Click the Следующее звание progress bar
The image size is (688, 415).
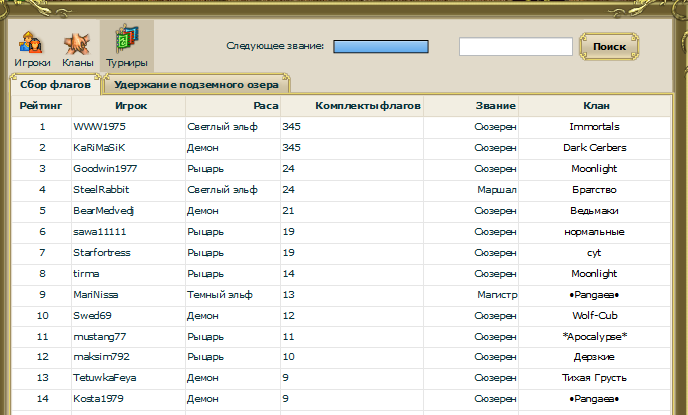[x=380, y=47]
